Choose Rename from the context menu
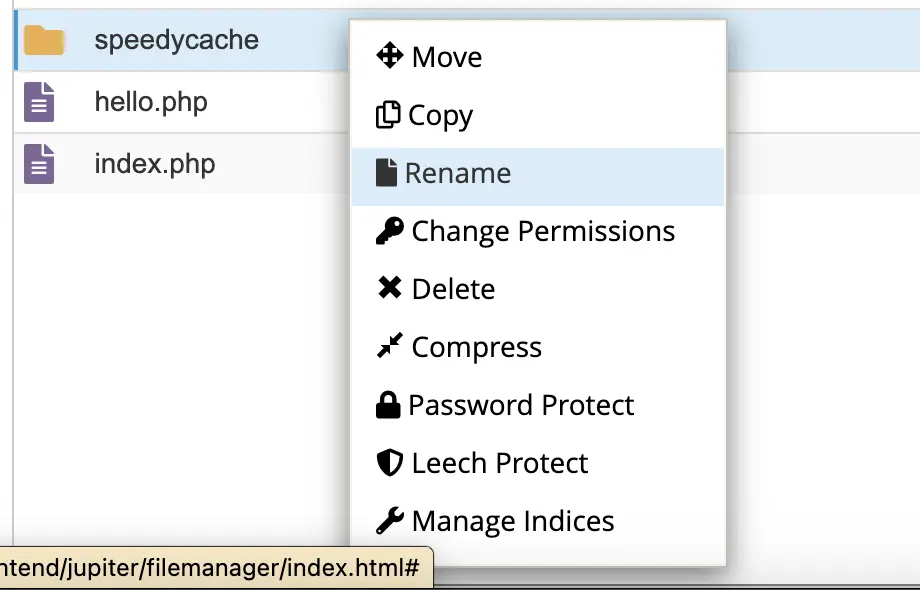Image resolution: width=920 pixels, height=590 pixels. [458, 173]
